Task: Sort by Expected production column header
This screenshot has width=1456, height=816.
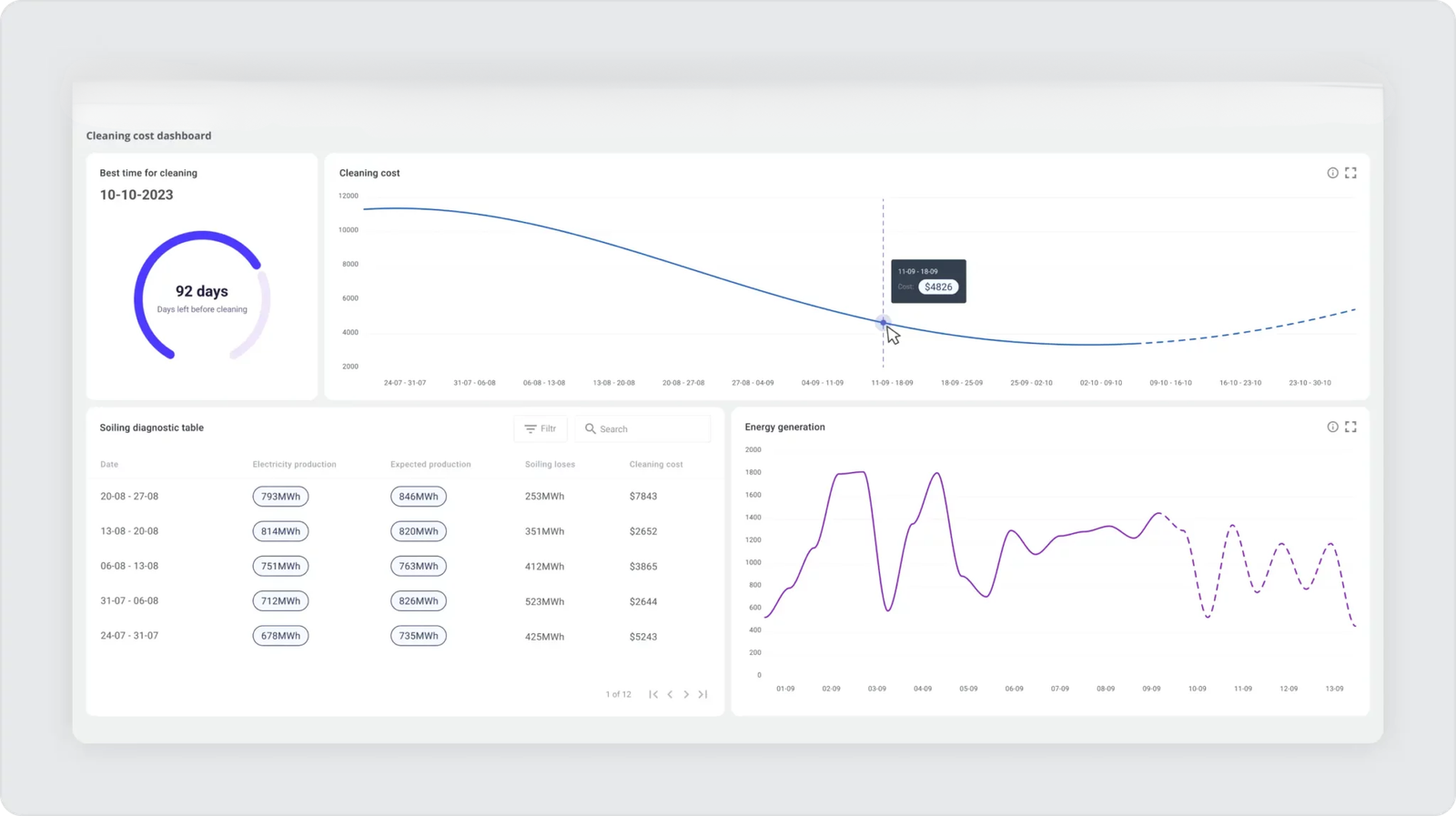Action: click(x=430, y=464)
